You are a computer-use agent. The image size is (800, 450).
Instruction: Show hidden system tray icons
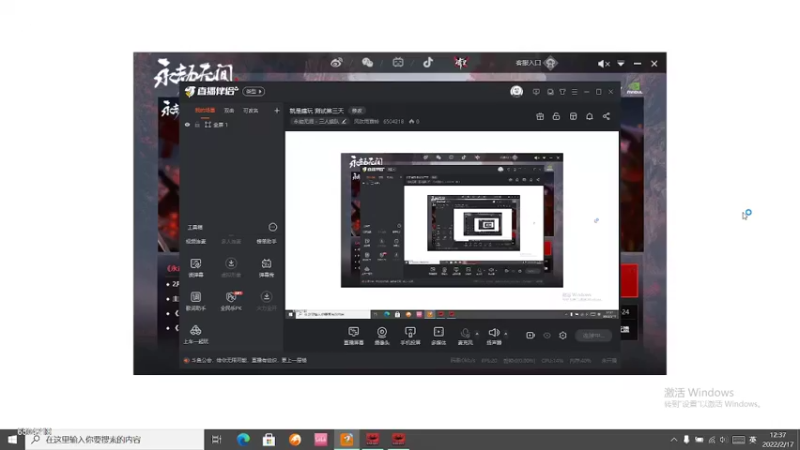(x=673, y=439)
